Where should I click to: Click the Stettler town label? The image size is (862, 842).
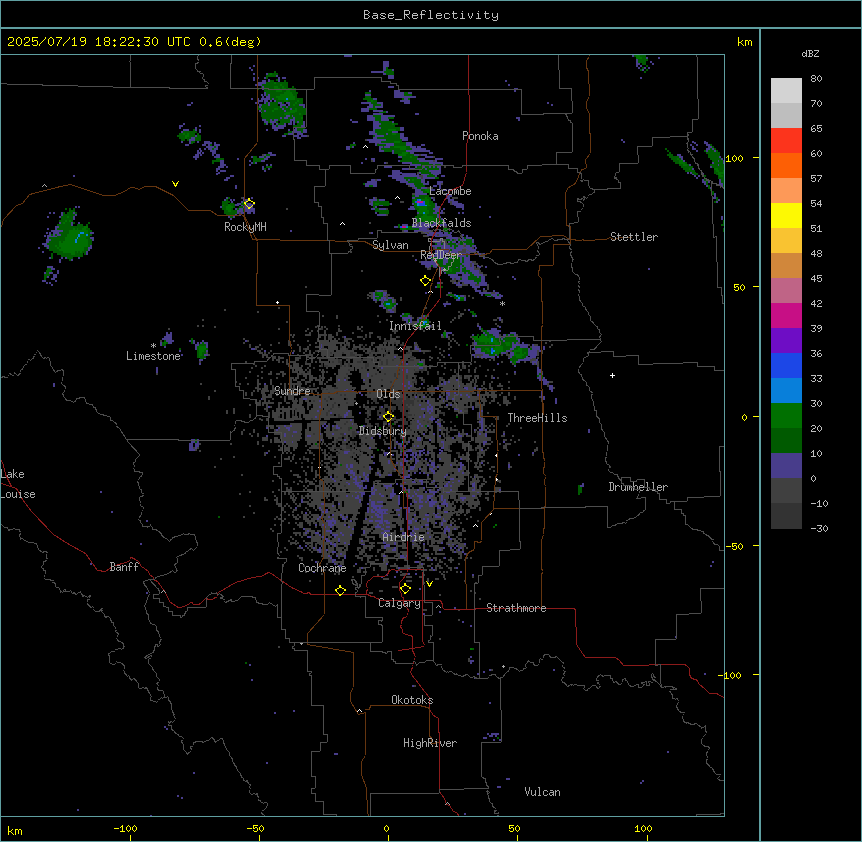pyautogui.click(x=634, y=237)
